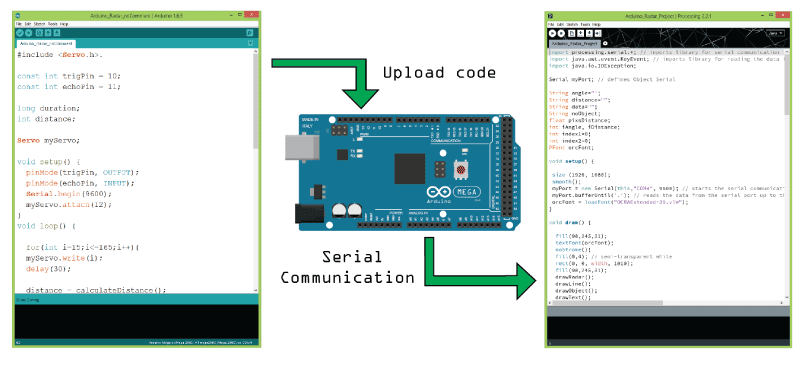The height and width of the screenshot is (384, 800).
Task: Click the Arduino Save sketch icon
Action: [57, 33]
